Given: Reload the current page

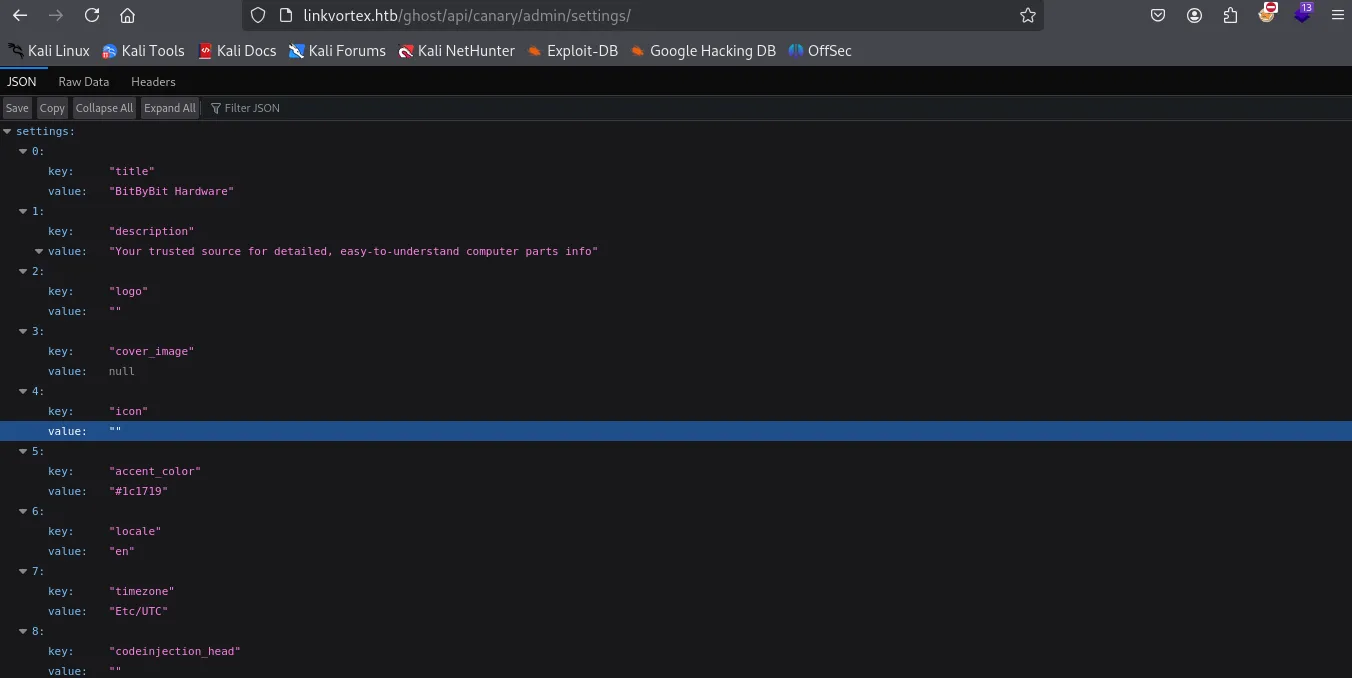Looking at the screenshot, I should (92, 15).
